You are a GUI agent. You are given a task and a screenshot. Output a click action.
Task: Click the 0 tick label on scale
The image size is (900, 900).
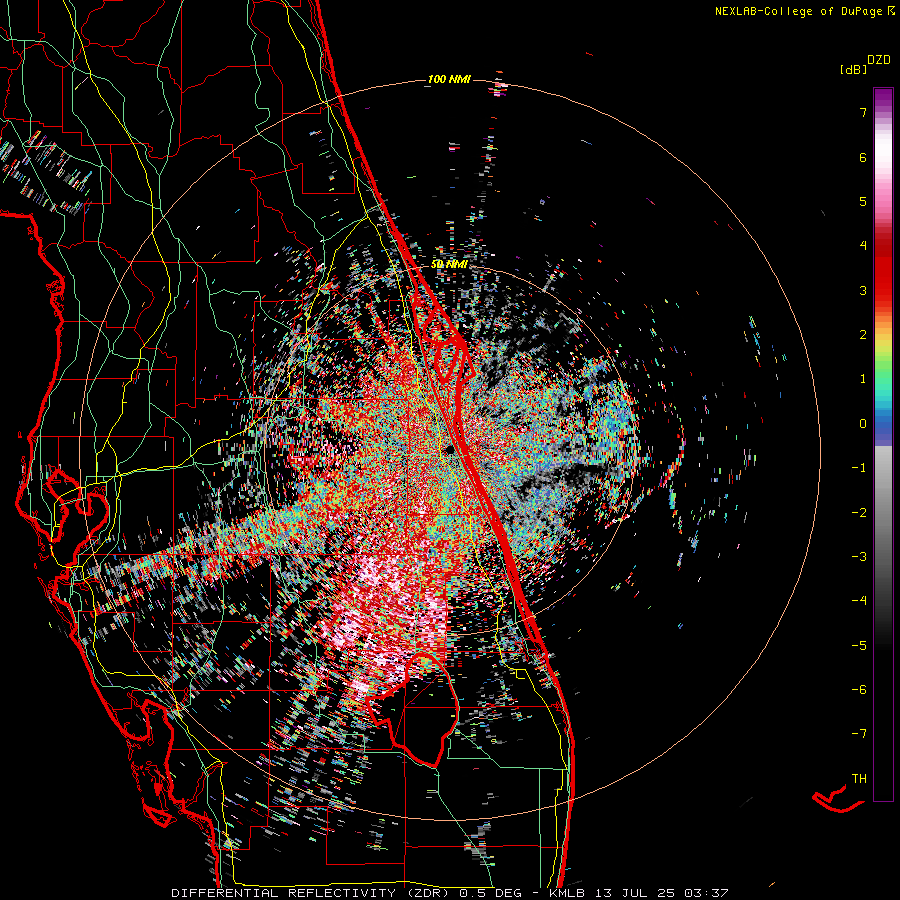click(x=863, y=424)
